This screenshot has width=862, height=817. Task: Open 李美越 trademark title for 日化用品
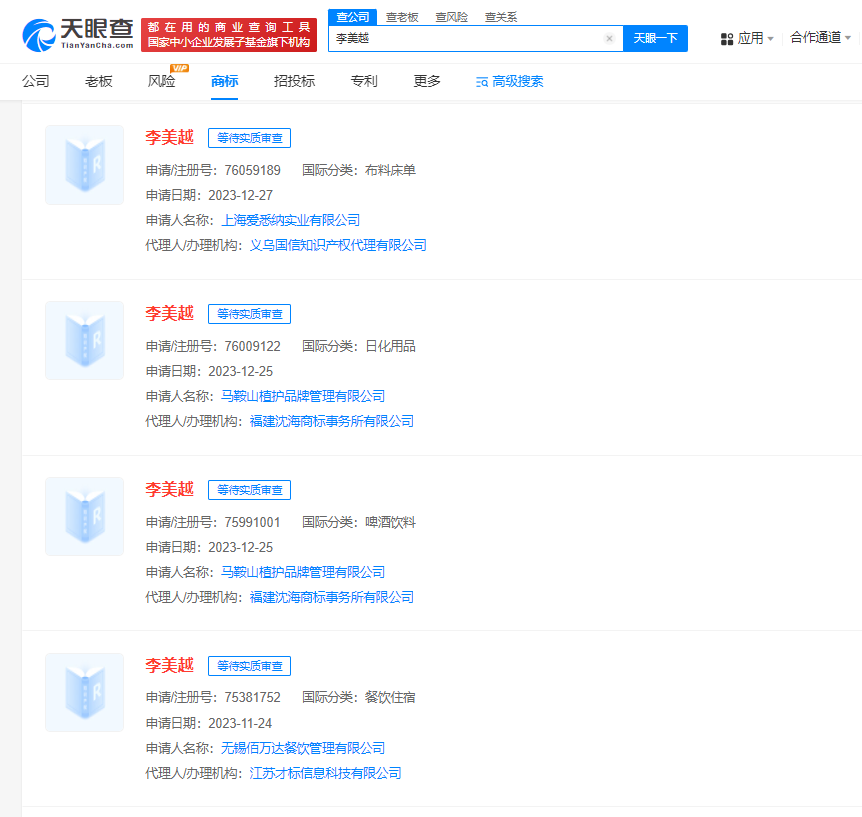click(x=169, y=313)
